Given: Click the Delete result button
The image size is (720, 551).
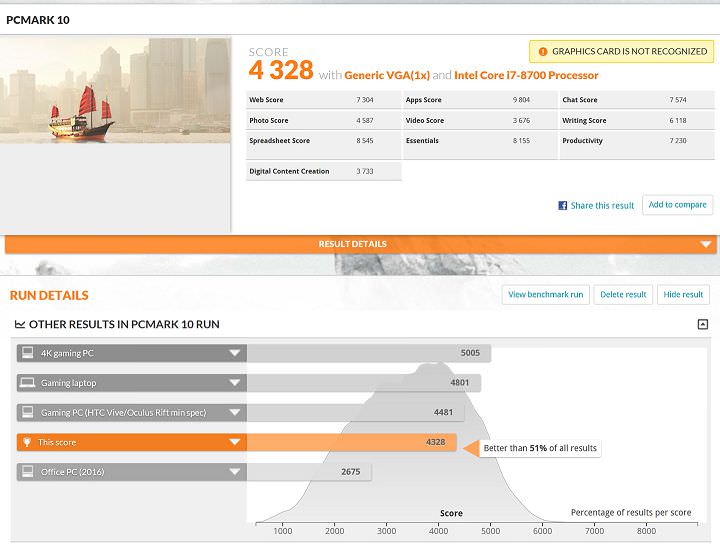Looking at the screenshot, I should pos(623,294).
